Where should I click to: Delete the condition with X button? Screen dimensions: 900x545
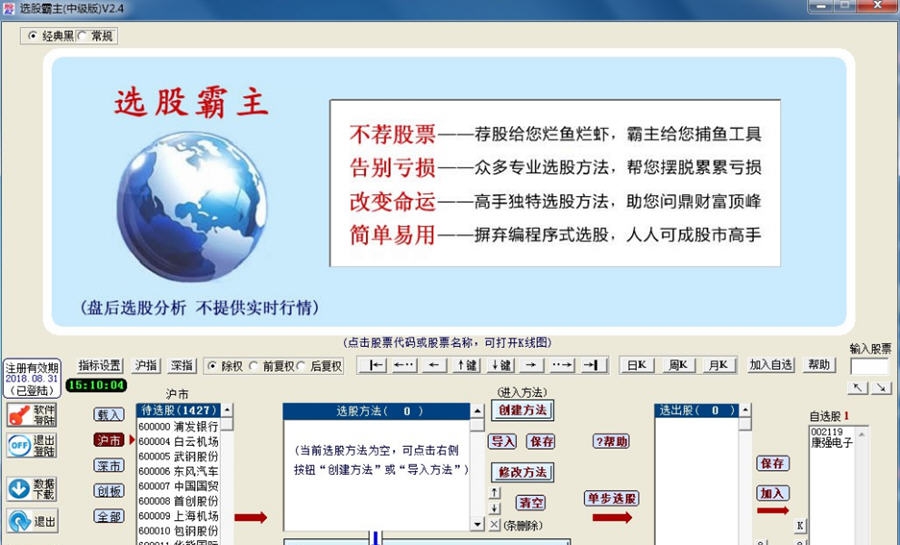coord(494,524)
